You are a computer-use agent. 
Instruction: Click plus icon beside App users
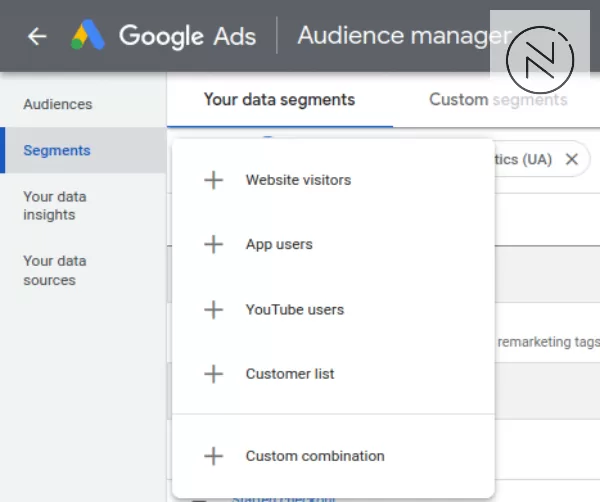click(x=213, y=245)
